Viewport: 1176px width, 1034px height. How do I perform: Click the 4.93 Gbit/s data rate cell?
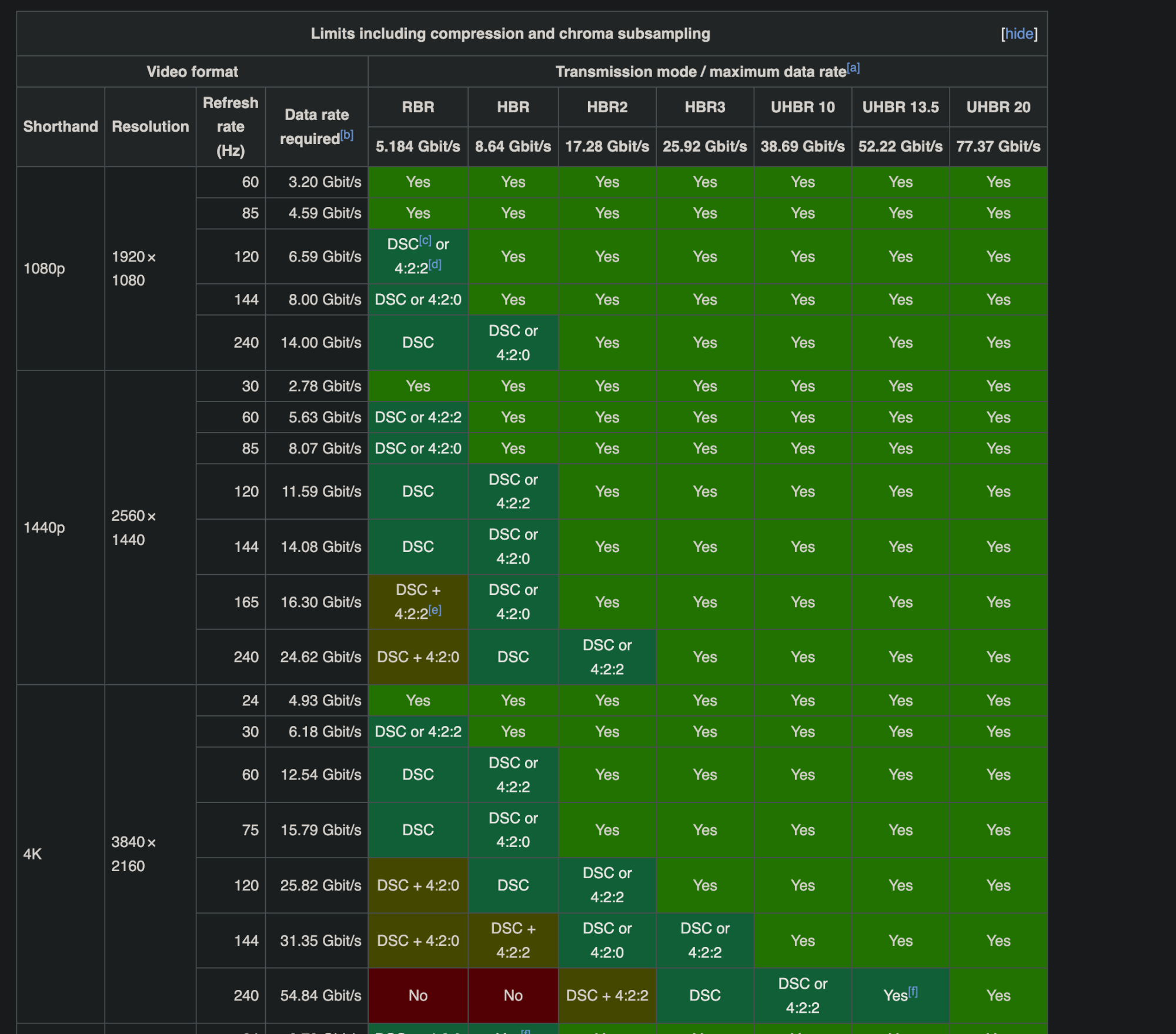pos(317,701)
